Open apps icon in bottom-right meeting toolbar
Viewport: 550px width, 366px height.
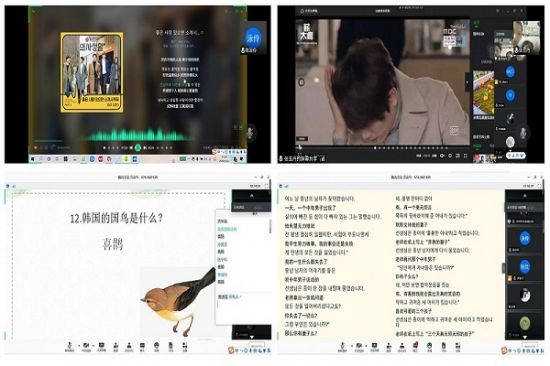[x=458, y=346]
